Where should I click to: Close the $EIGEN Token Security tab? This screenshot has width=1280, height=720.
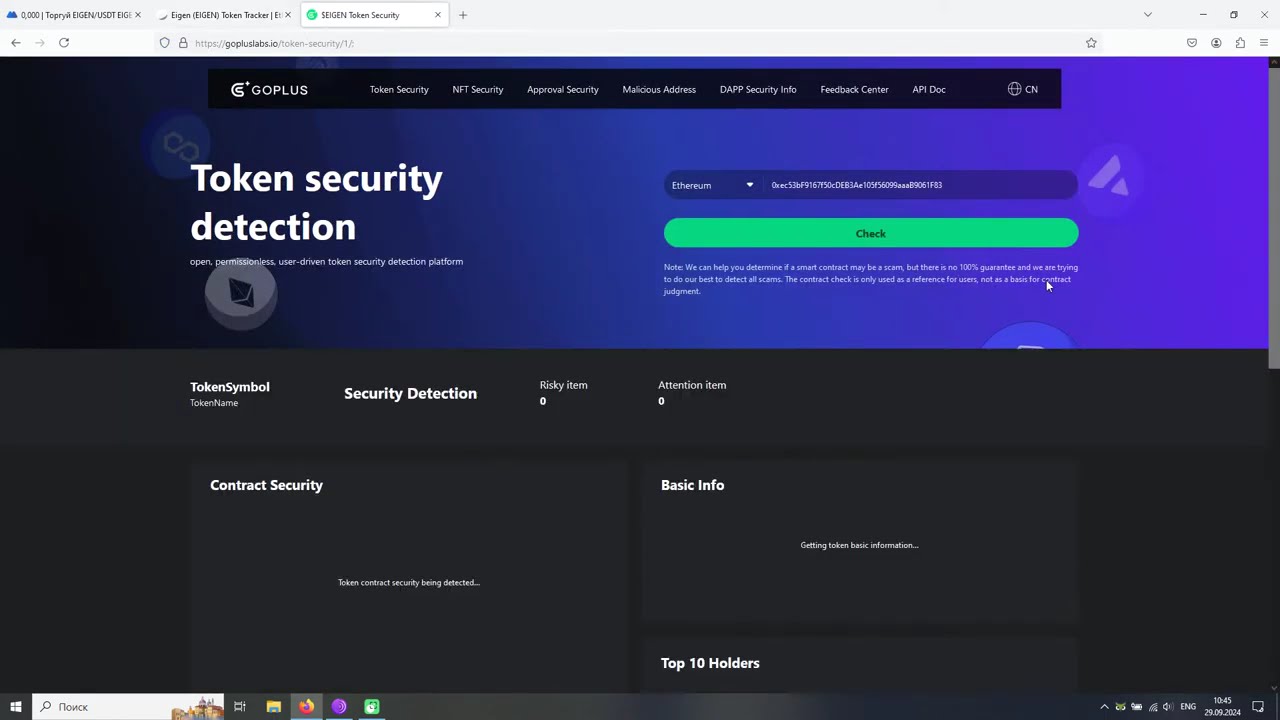click(x=438, y=15)
